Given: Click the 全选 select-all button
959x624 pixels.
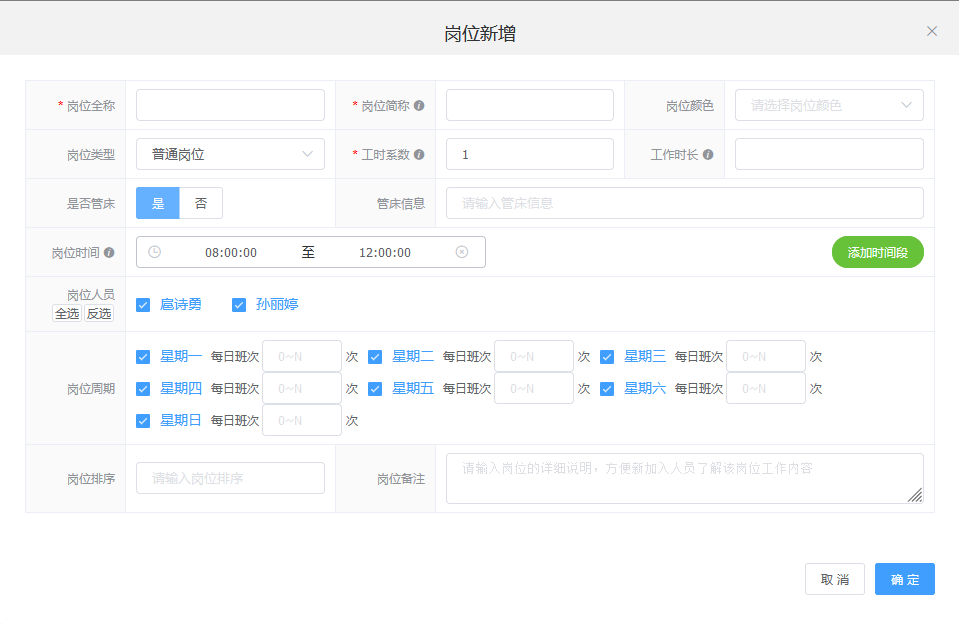Looking at the screenshot, I should [x=67, y=313].
